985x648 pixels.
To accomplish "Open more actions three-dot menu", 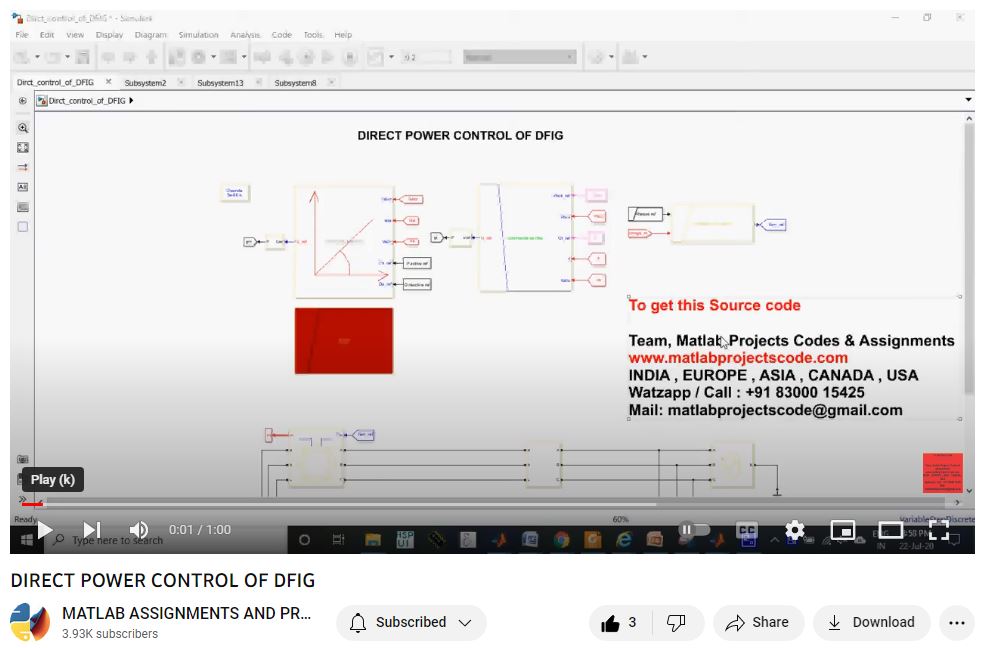I will click(957, 622).
